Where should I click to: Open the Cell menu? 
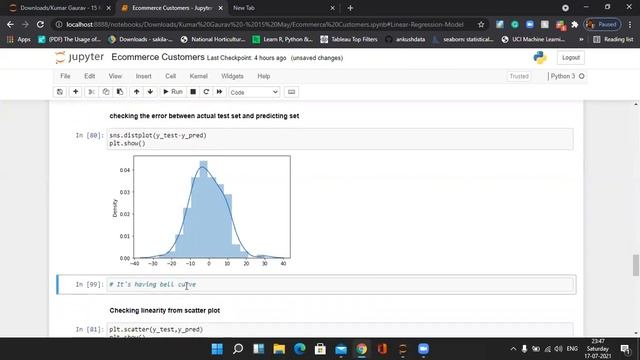coord(171,76)
